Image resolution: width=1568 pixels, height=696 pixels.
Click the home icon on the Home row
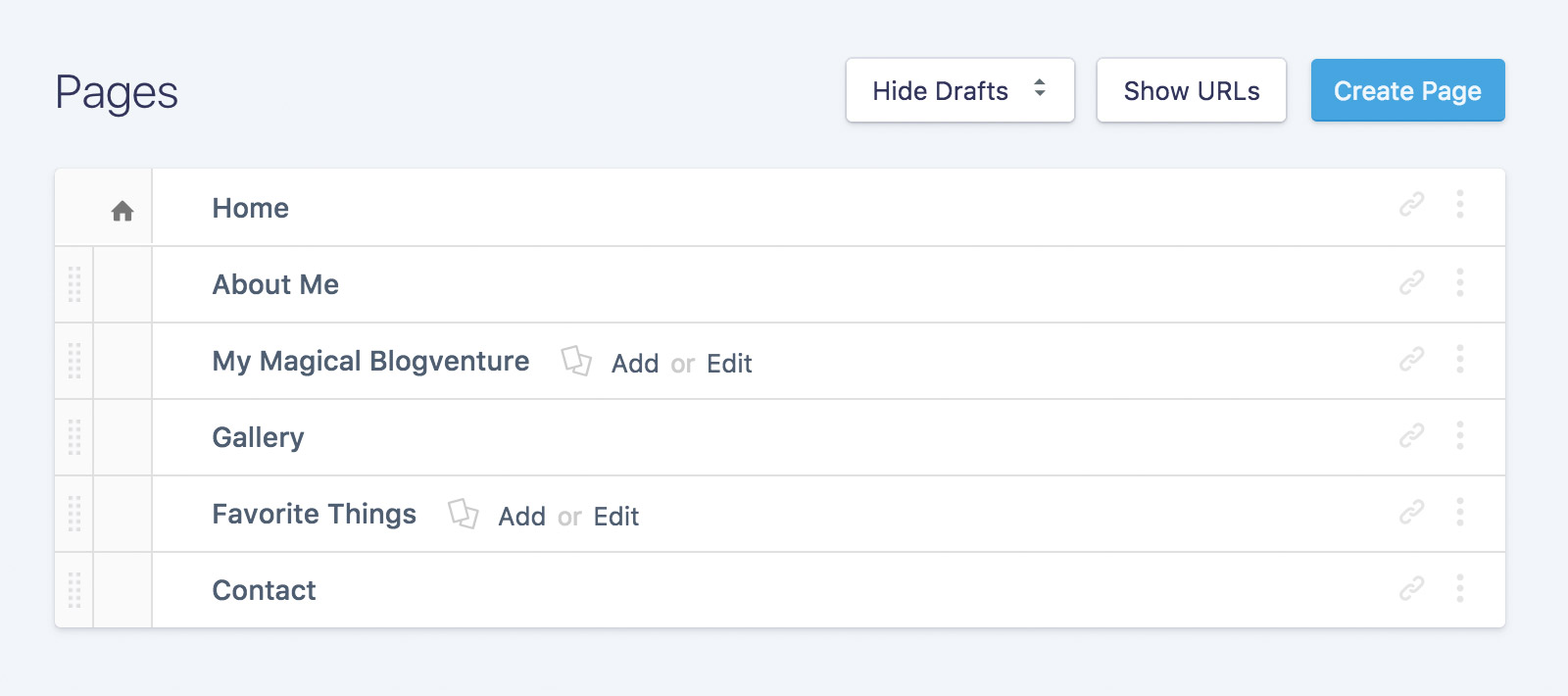122,207
